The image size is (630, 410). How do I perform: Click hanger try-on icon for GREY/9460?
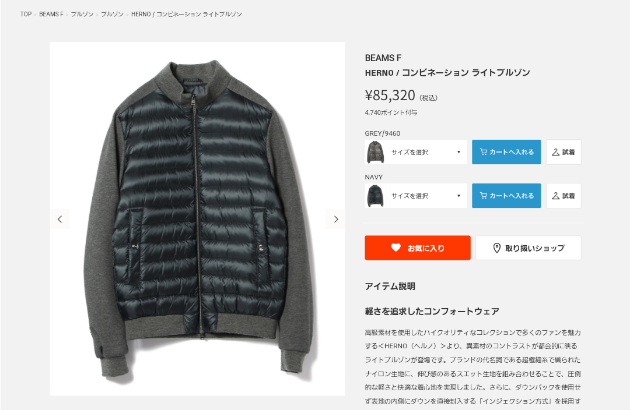click(556, 152)
